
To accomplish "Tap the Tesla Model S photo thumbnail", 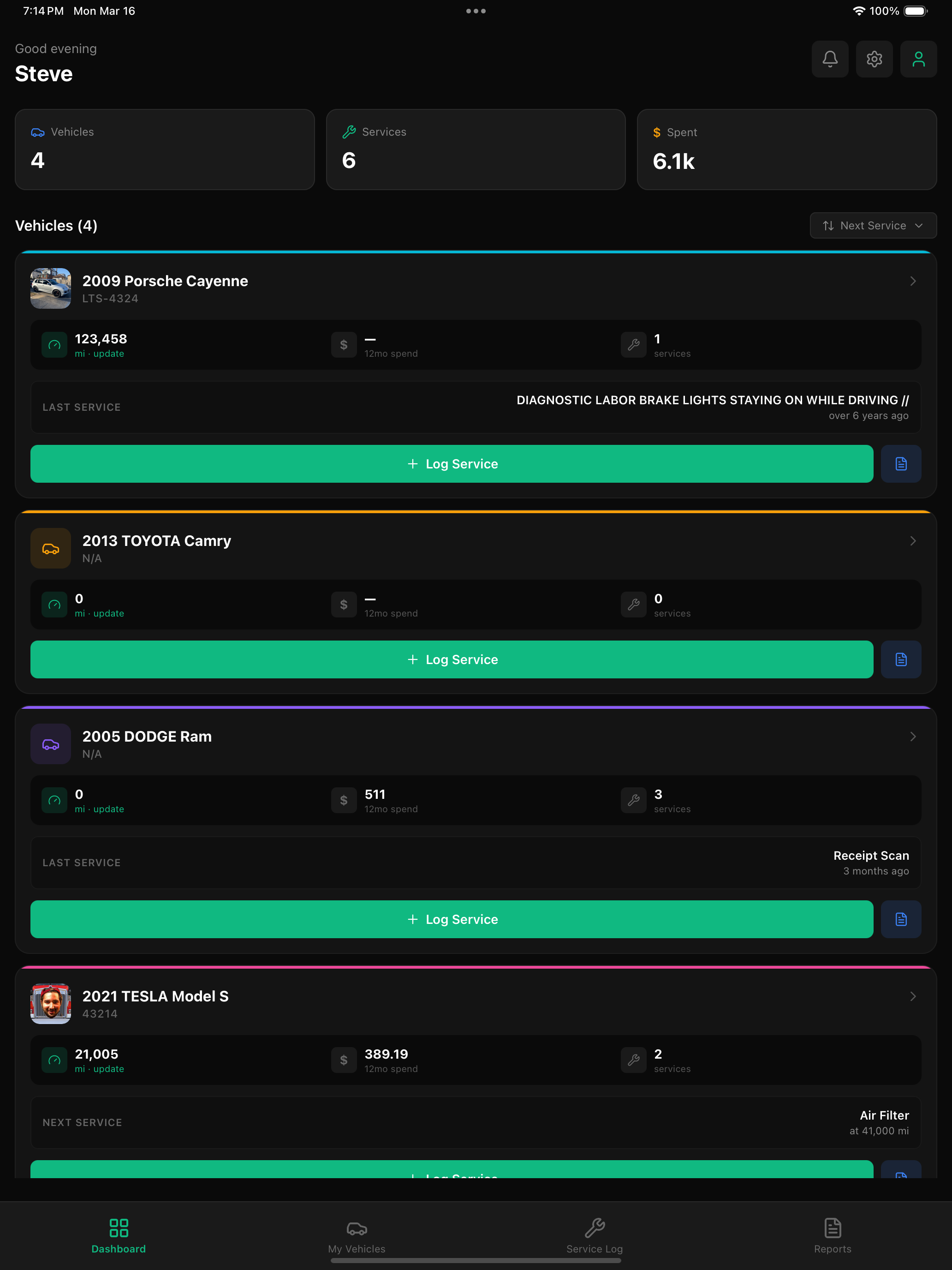I will coord(50,1004).
